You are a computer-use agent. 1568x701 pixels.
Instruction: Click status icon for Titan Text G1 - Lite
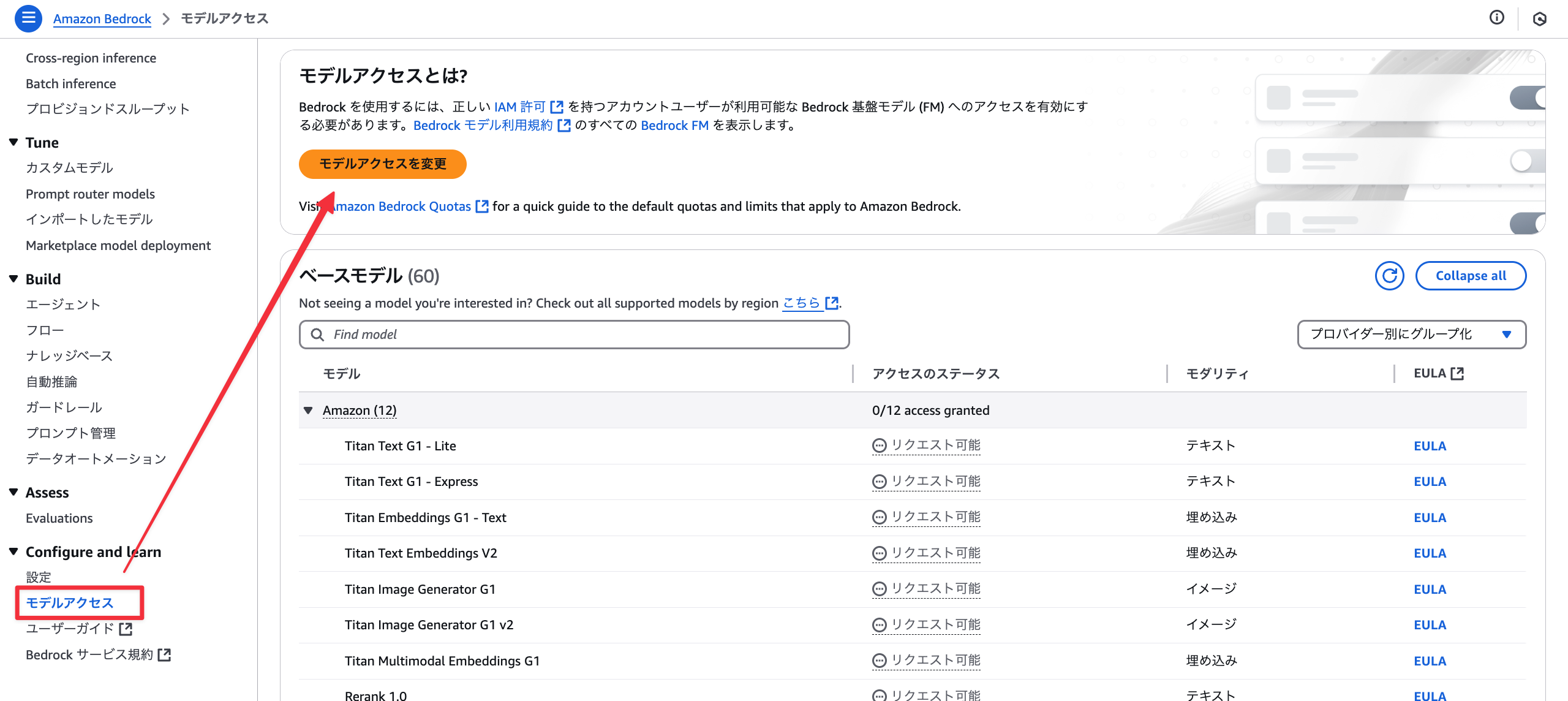click(879, 446)
